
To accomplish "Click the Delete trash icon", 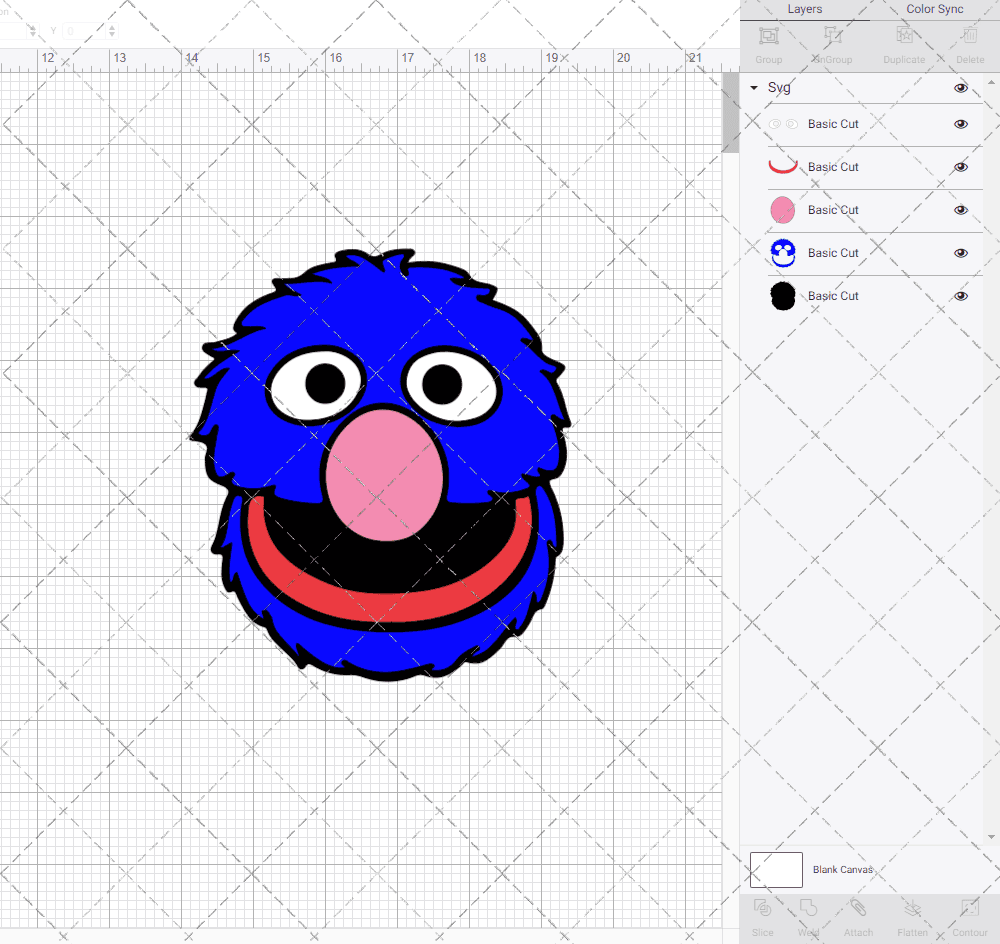I will [970, 36].
